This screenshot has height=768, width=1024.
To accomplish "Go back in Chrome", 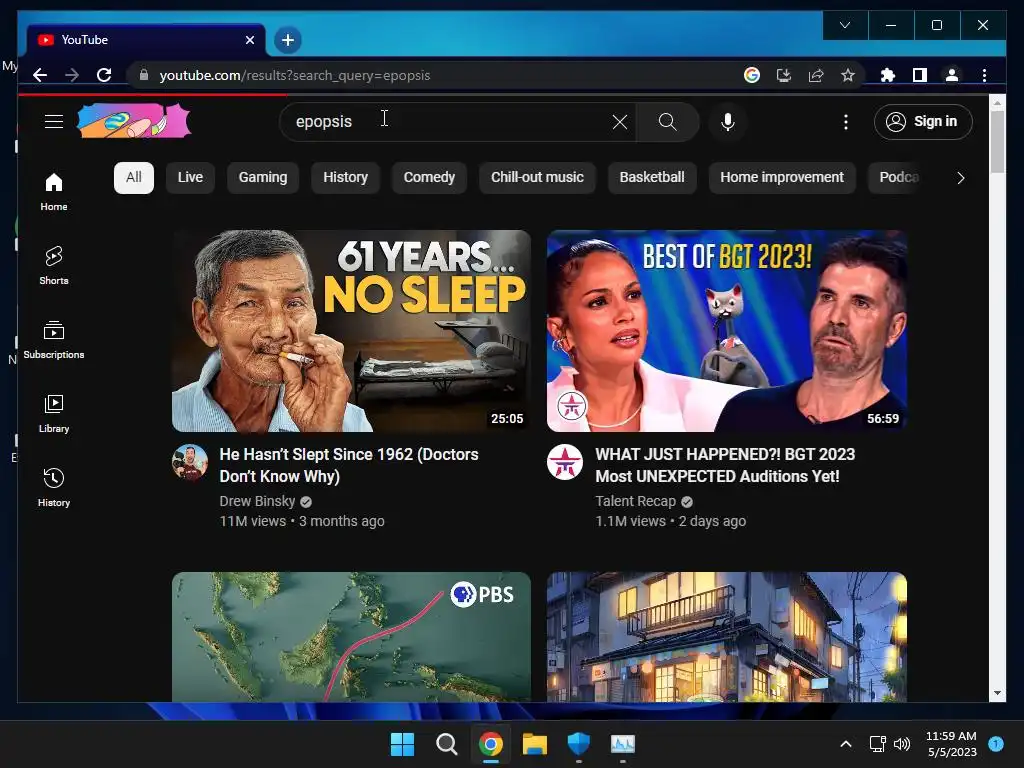I will [40, 75].
